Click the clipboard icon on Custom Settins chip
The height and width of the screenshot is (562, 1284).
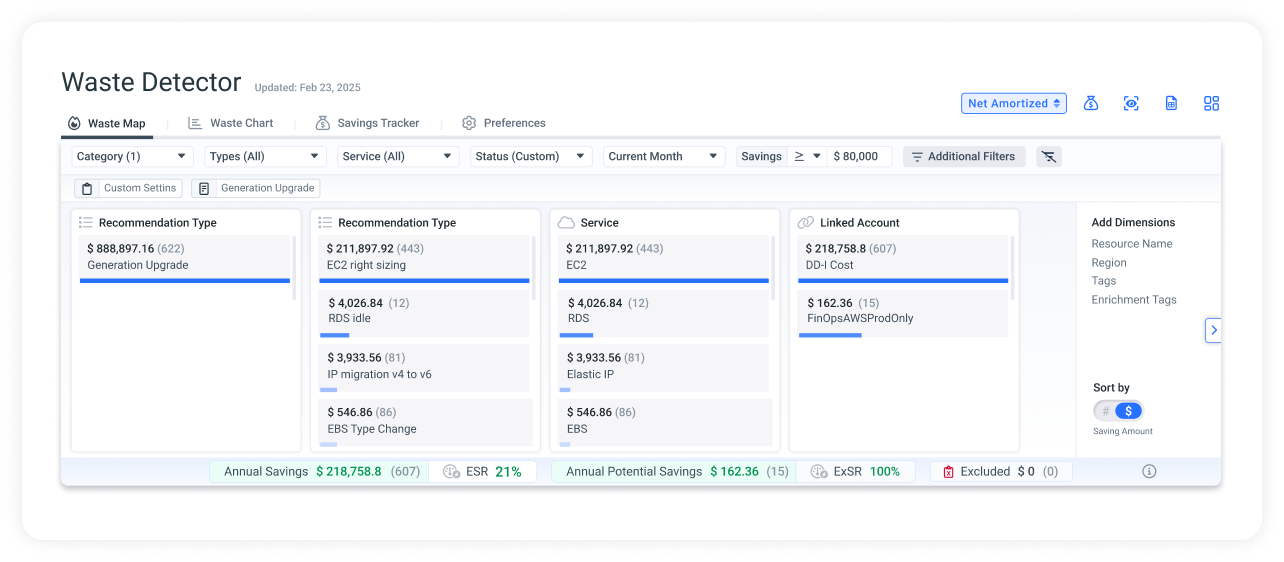(x=87, y=188)
